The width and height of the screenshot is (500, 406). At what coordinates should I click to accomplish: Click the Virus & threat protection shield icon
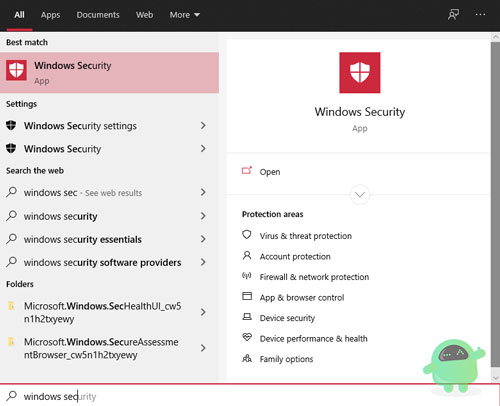pyautogui.click(x=247, y=235)
